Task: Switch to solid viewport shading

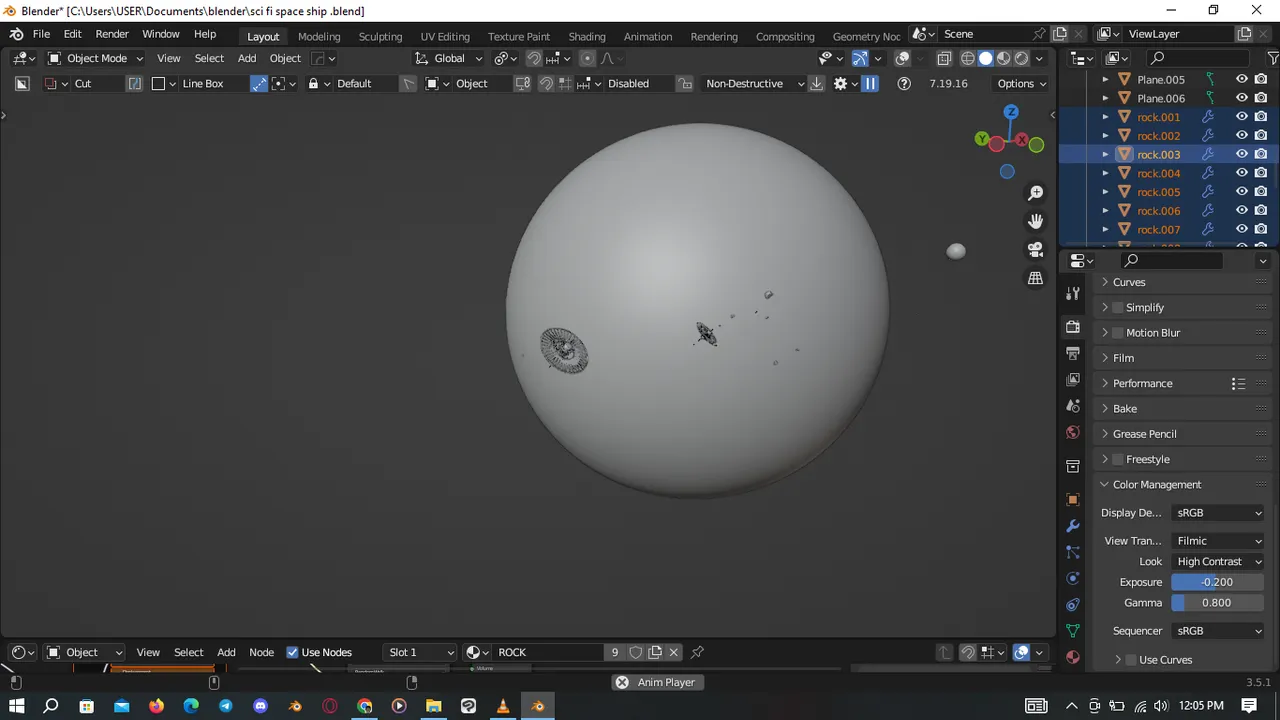Action: point(985,58)
